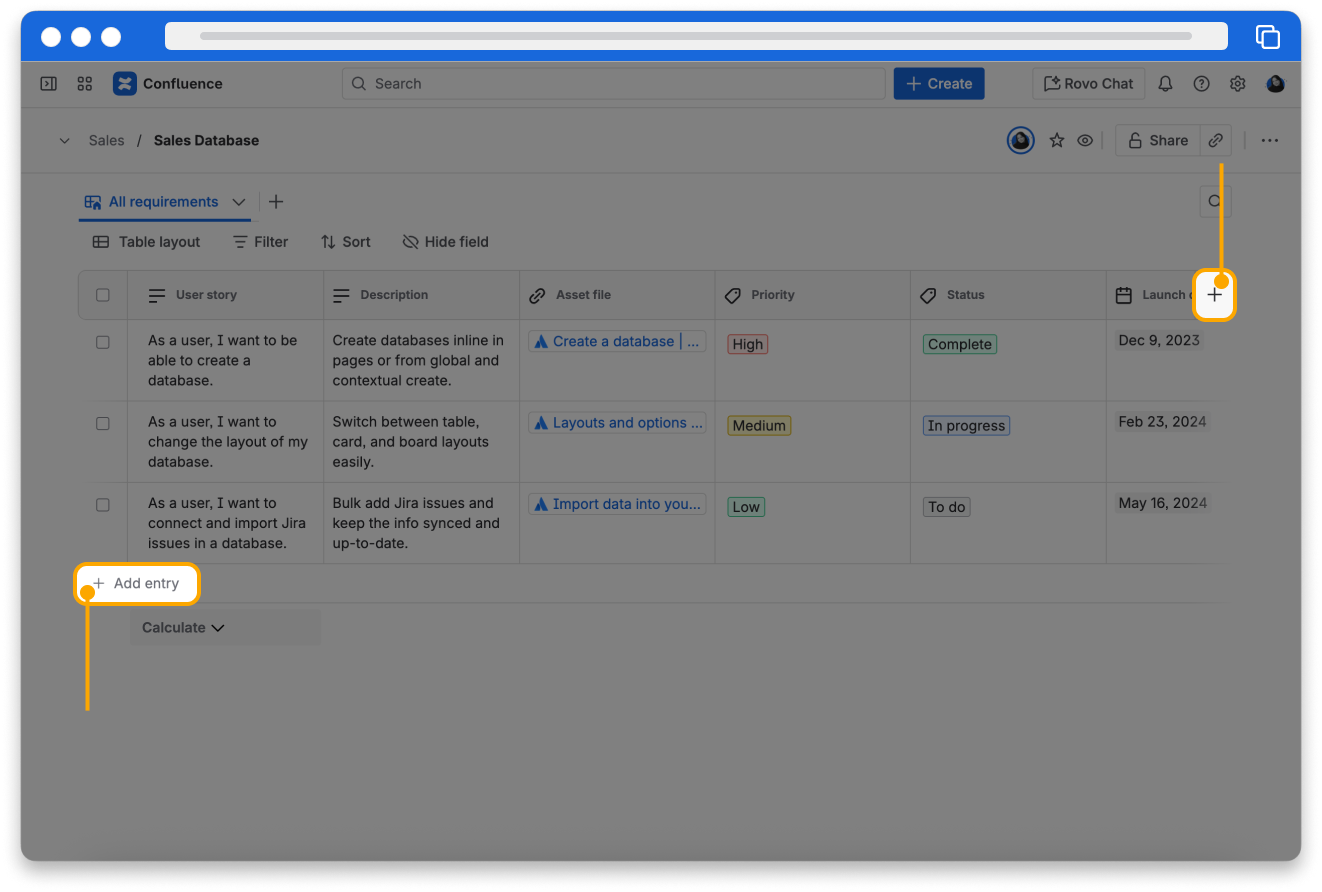Copy link using the chain icon
The image size is (1322, 892).
(x=1215, y=141)
